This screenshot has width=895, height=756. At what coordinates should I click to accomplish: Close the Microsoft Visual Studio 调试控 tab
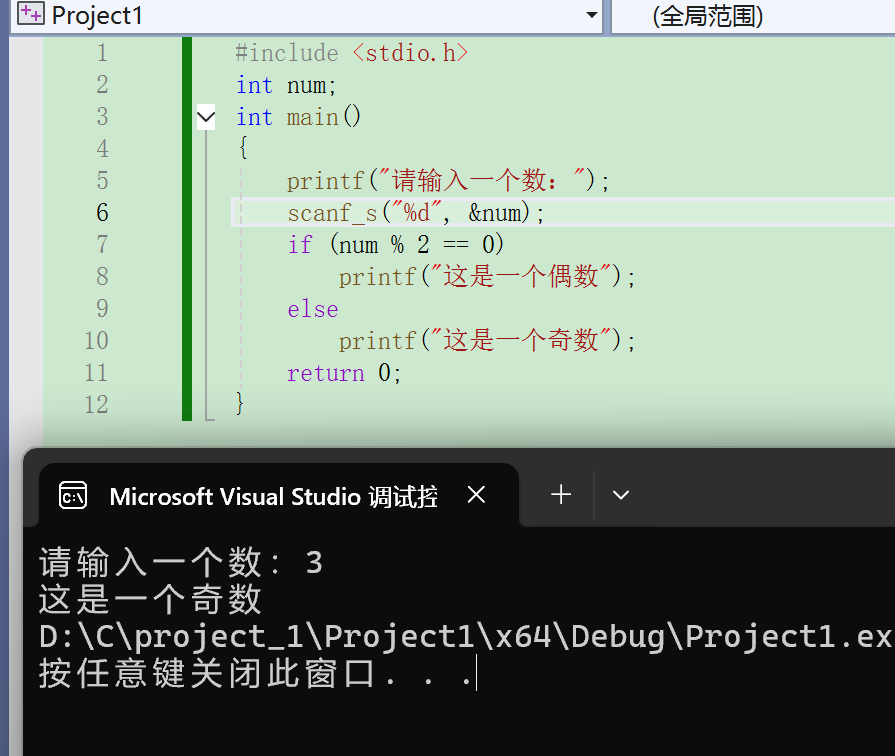tap(476, 495)
